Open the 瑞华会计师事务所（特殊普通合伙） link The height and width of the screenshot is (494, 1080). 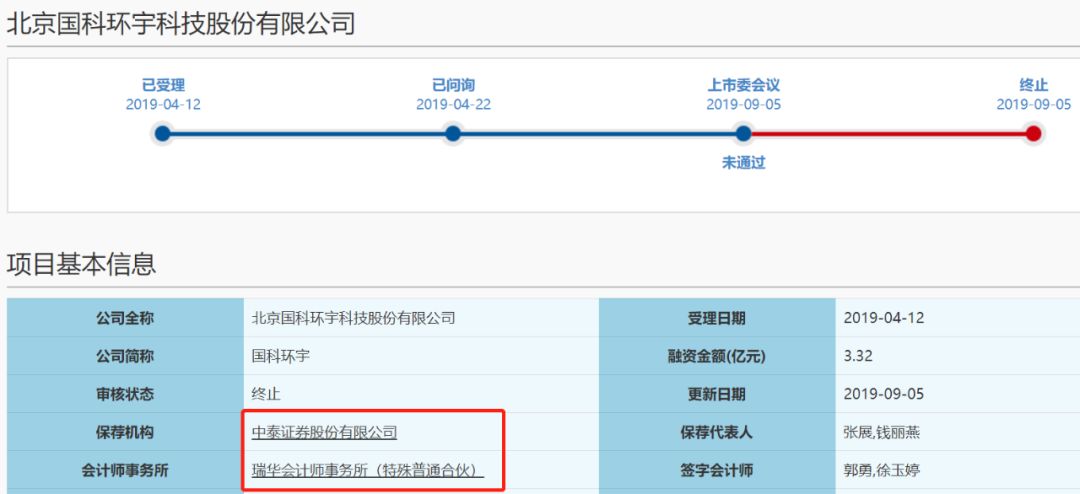click(x=367, y=471)
